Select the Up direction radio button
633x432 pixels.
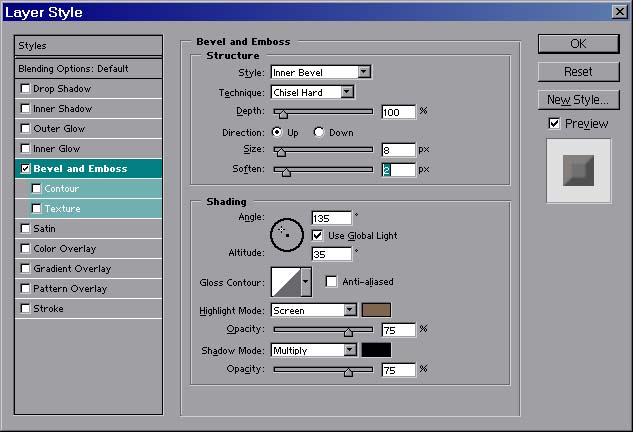pyautogui.click(x=277, y=132)
